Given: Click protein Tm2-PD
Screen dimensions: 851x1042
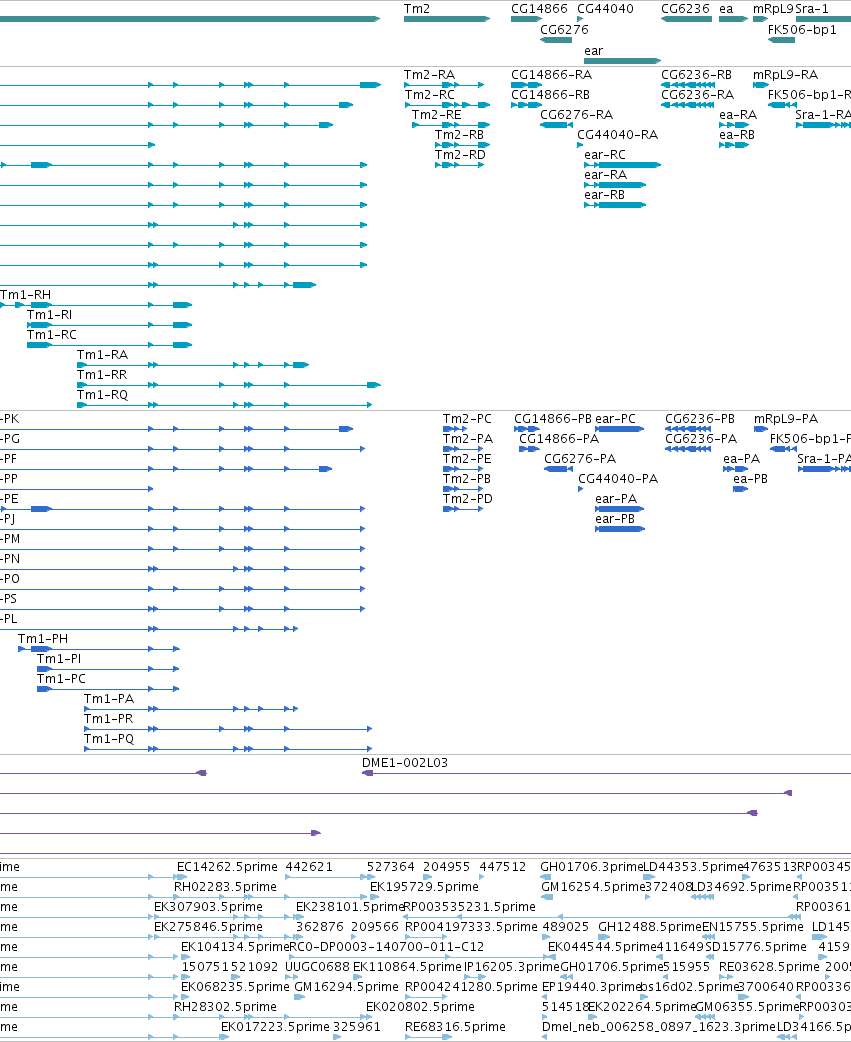Looking at the screenshot, I should coord(468,498).
